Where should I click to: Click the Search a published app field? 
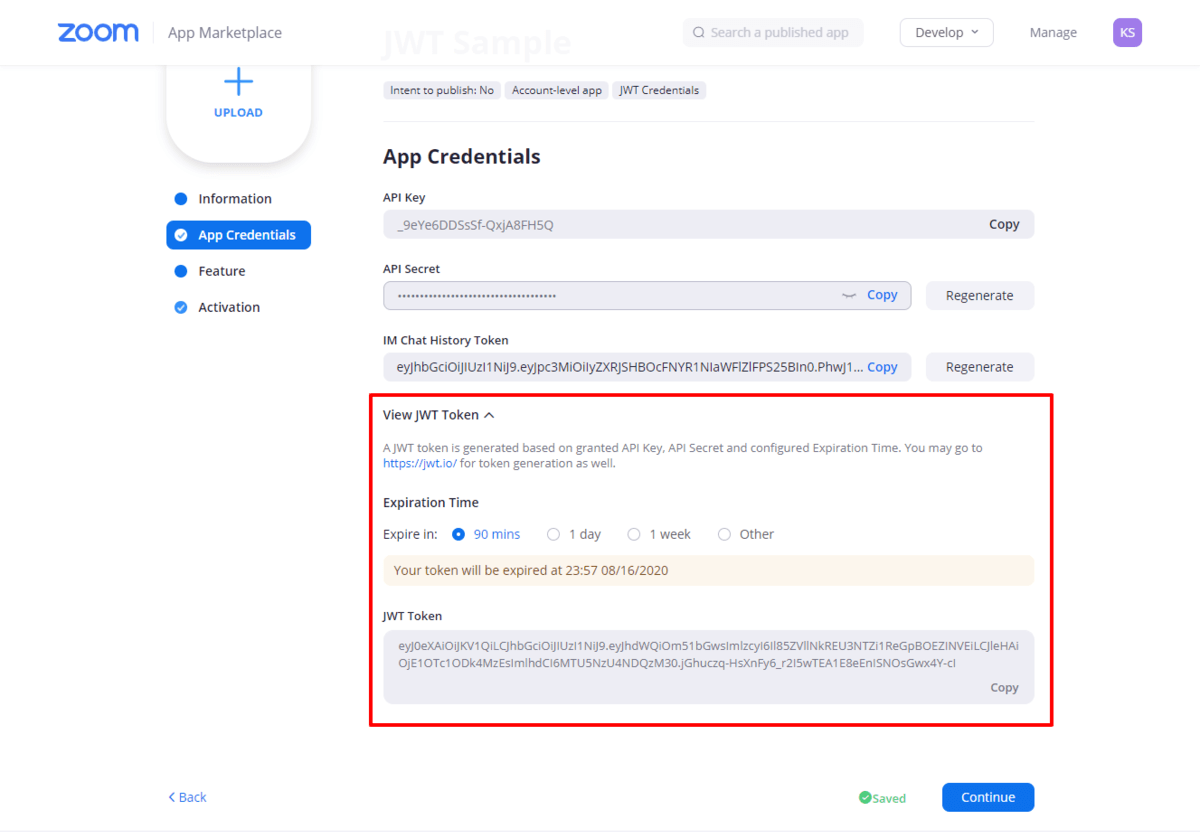click(773, 33)
